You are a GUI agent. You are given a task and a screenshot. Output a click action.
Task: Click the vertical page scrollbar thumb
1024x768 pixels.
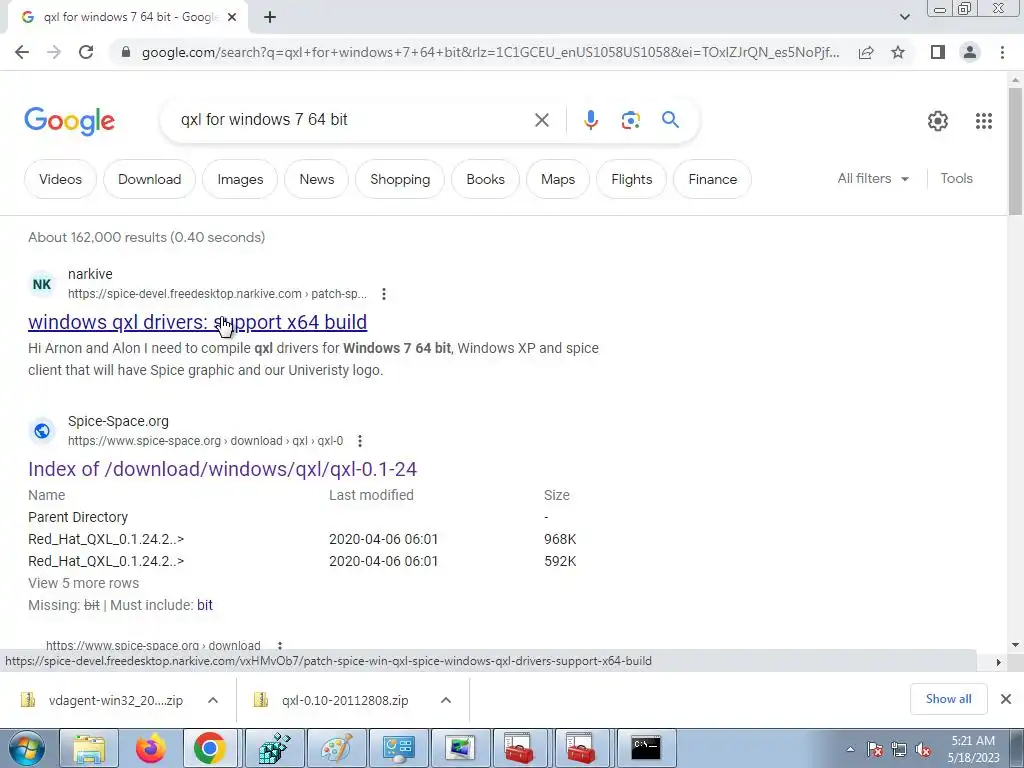click(x=1015, y=150)
